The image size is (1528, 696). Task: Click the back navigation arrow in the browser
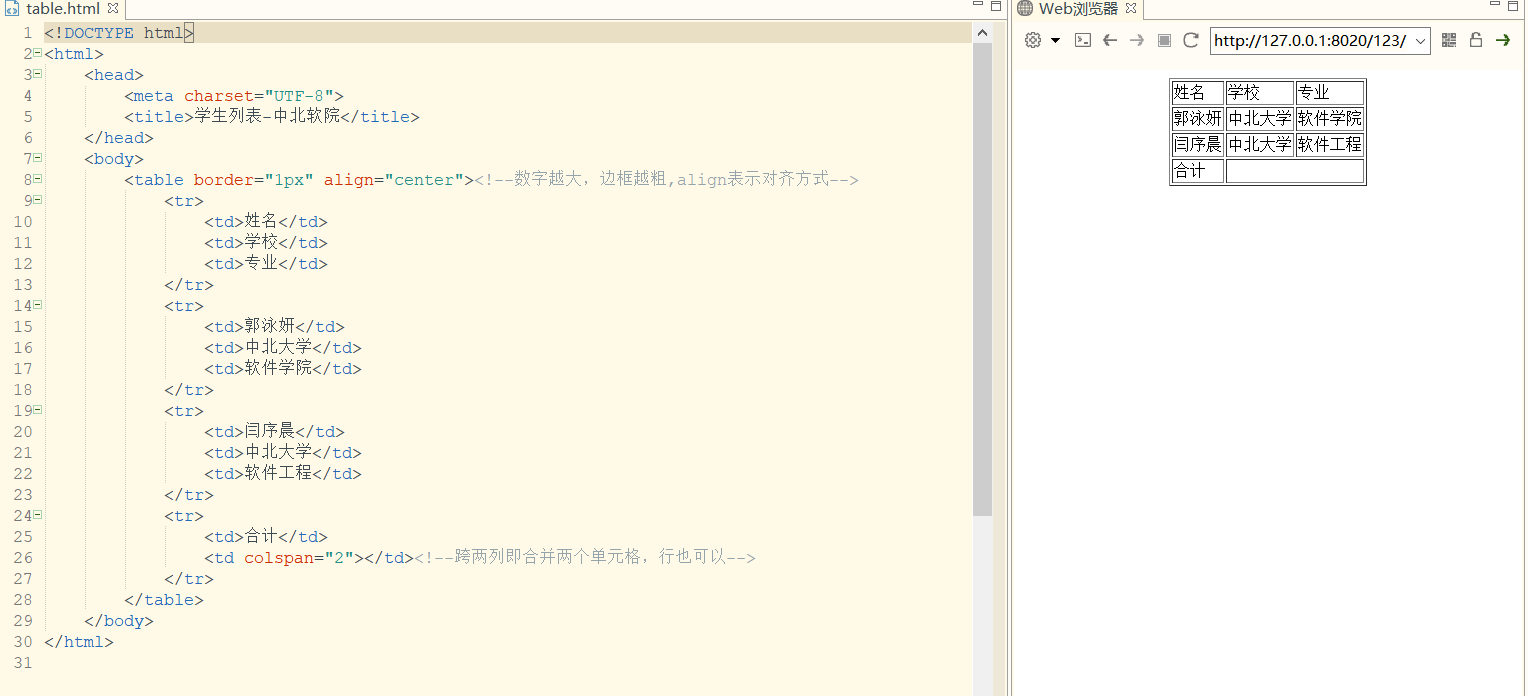pos(1110,40)
